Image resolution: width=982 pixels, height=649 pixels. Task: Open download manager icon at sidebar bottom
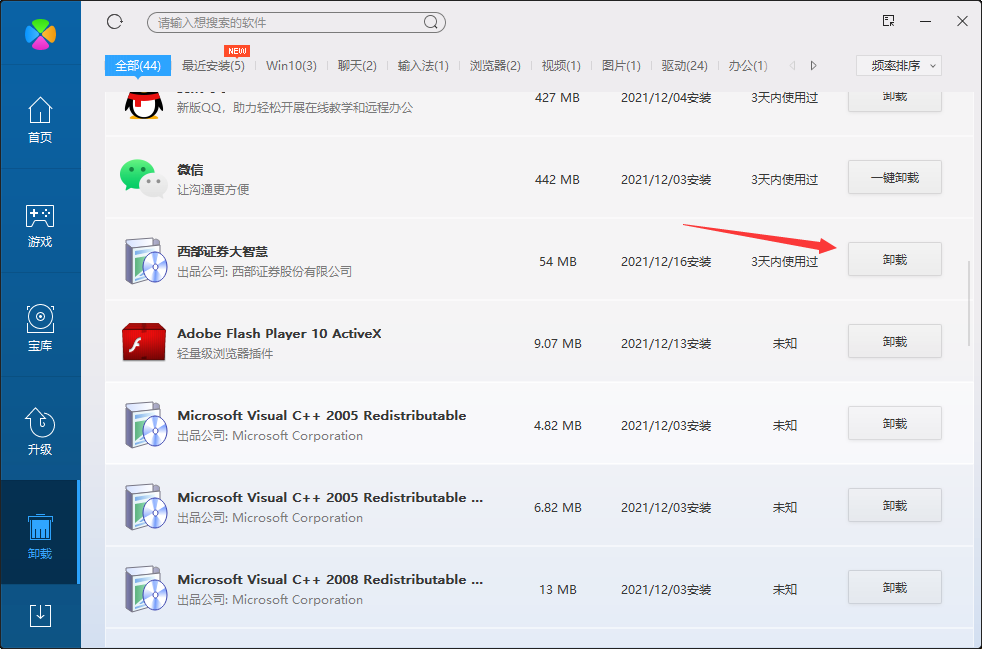[x=40, y=614]
